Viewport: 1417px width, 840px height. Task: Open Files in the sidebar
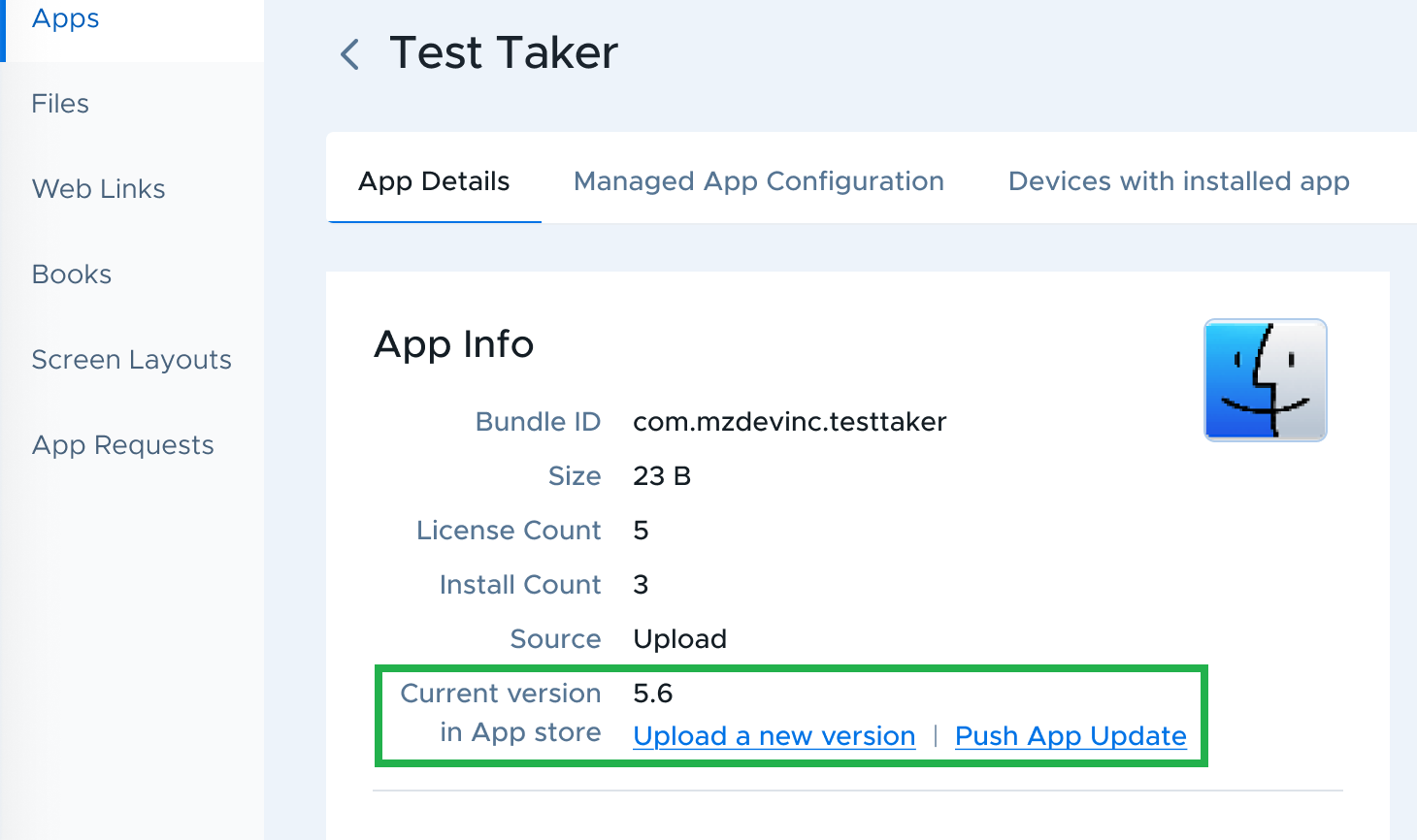tap(60, 104)
